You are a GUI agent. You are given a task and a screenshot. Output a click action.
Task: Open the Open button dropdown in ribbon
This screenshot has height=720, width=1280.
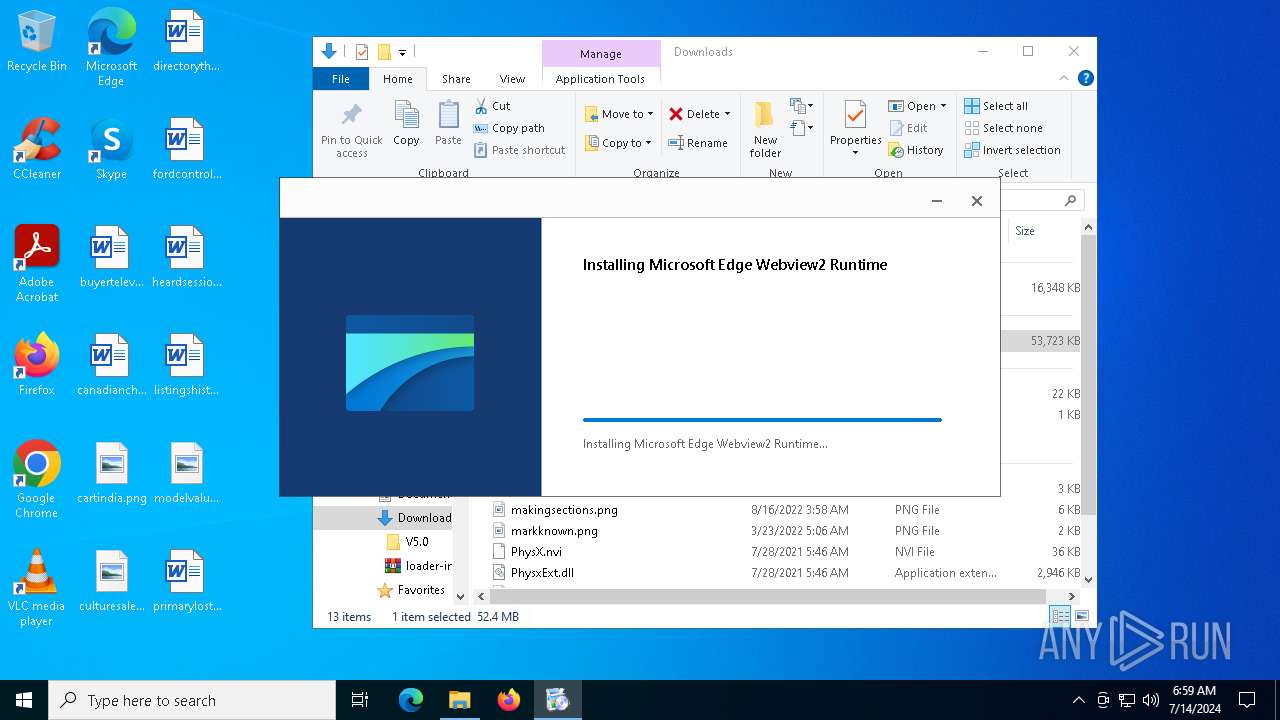[943, 106]
